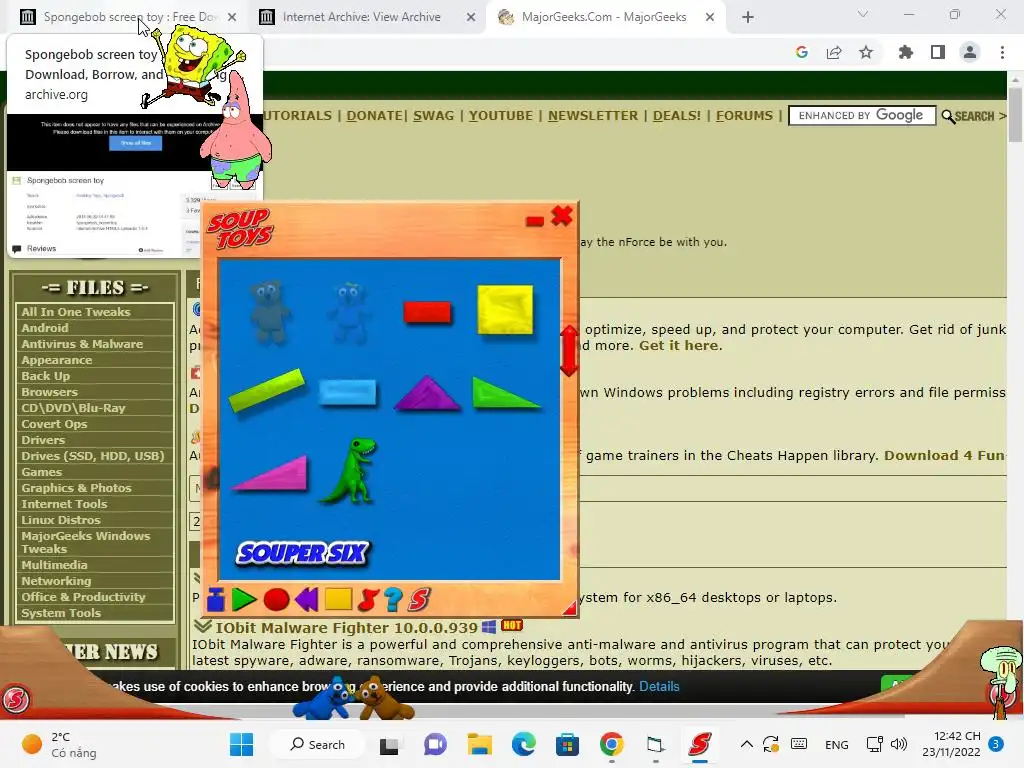
Task: Switch to Internet Archive: View Archive tab
Action: [x=366, y=17]
